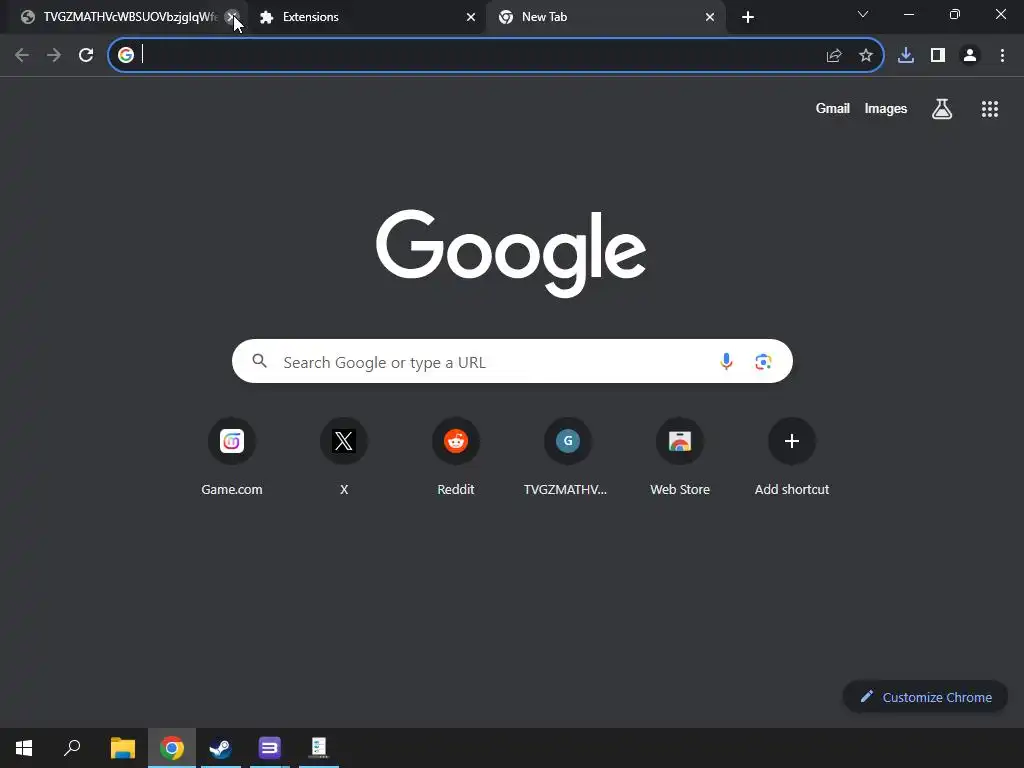The width and height of the screenshot is (1024, 768).
Task: Switch to the Extensions tab
Action: (367, 17)
